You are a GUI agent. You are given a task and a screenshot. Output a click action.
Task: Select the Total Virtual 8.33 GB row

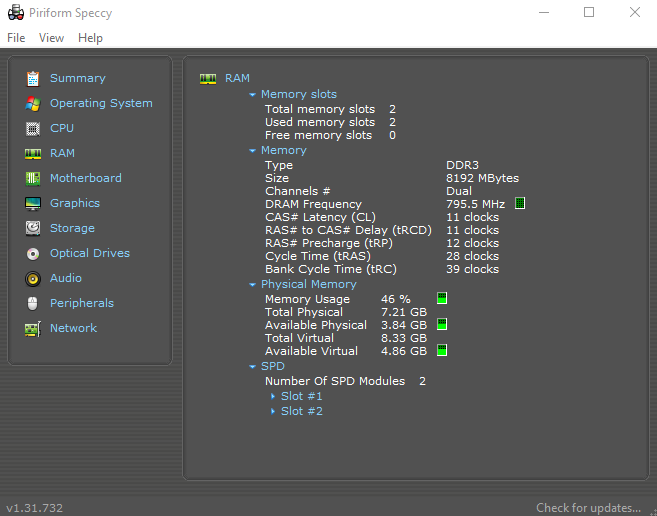[x=346, y=338]
